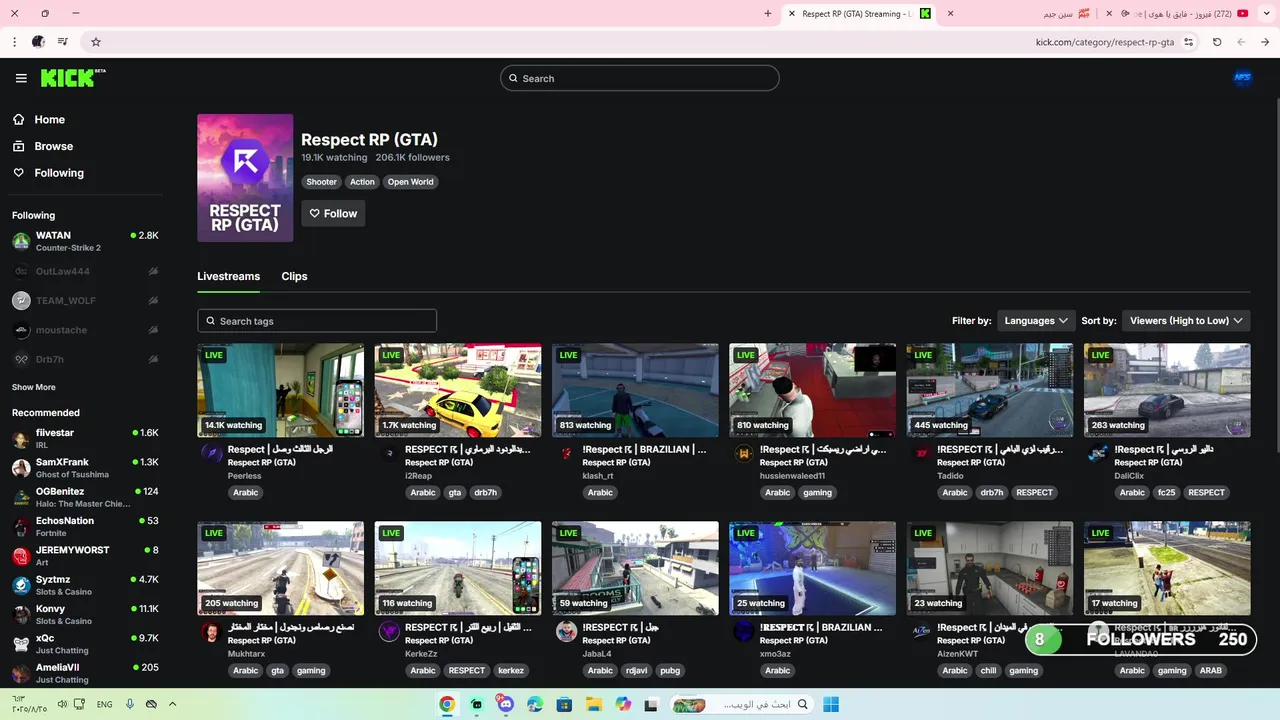Click the fc25 tag under DaliClix
This screenshot has width=1280, height=720.
point(1166,492)
